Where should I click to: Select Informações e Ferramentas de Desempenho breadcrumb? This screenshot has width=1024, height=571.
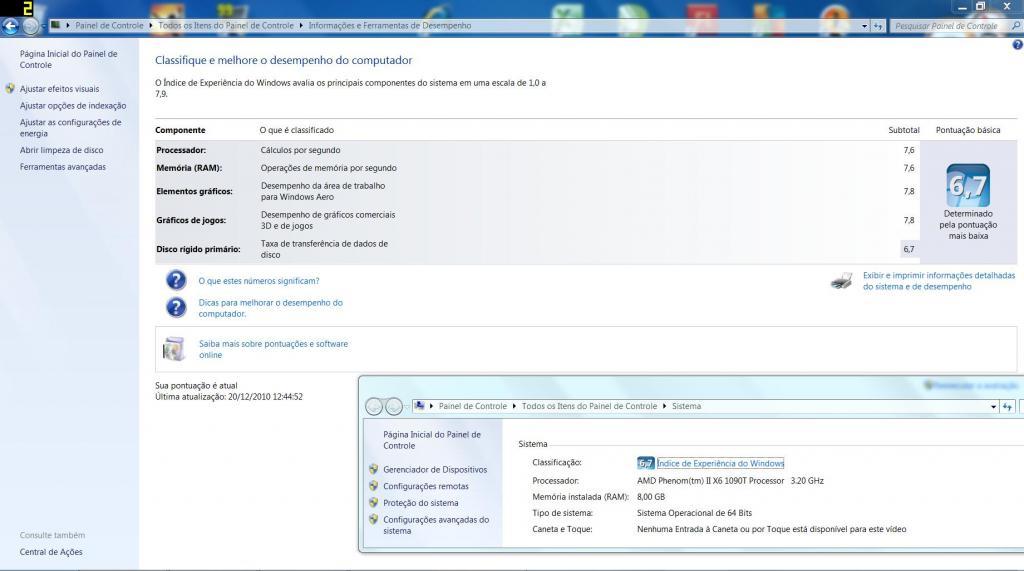point(389,25)
